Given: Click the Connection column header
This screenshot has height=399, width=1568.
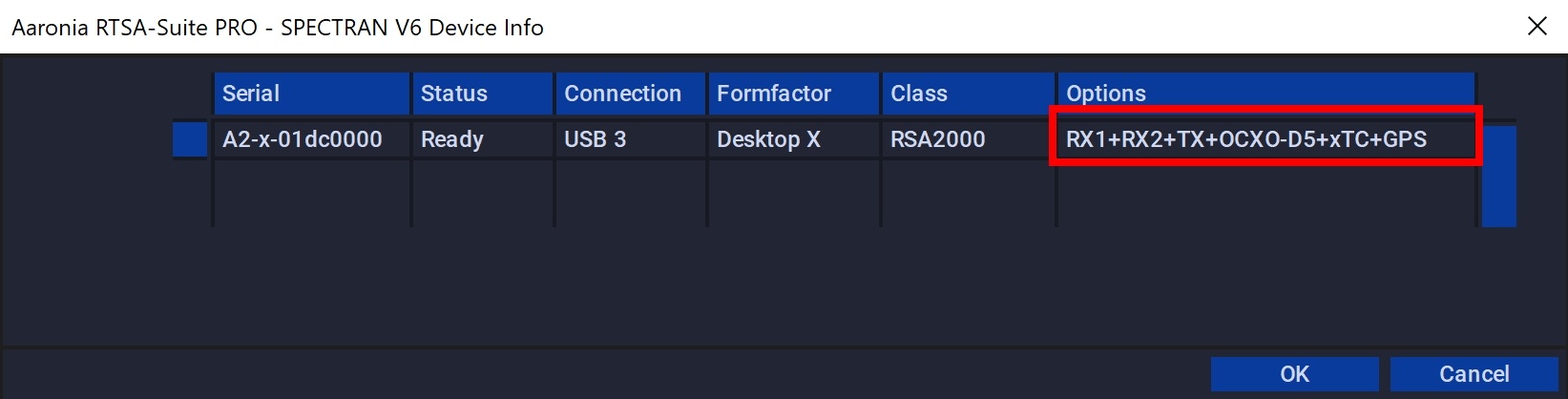Looking at the screenshot, I should coord(631,94).
